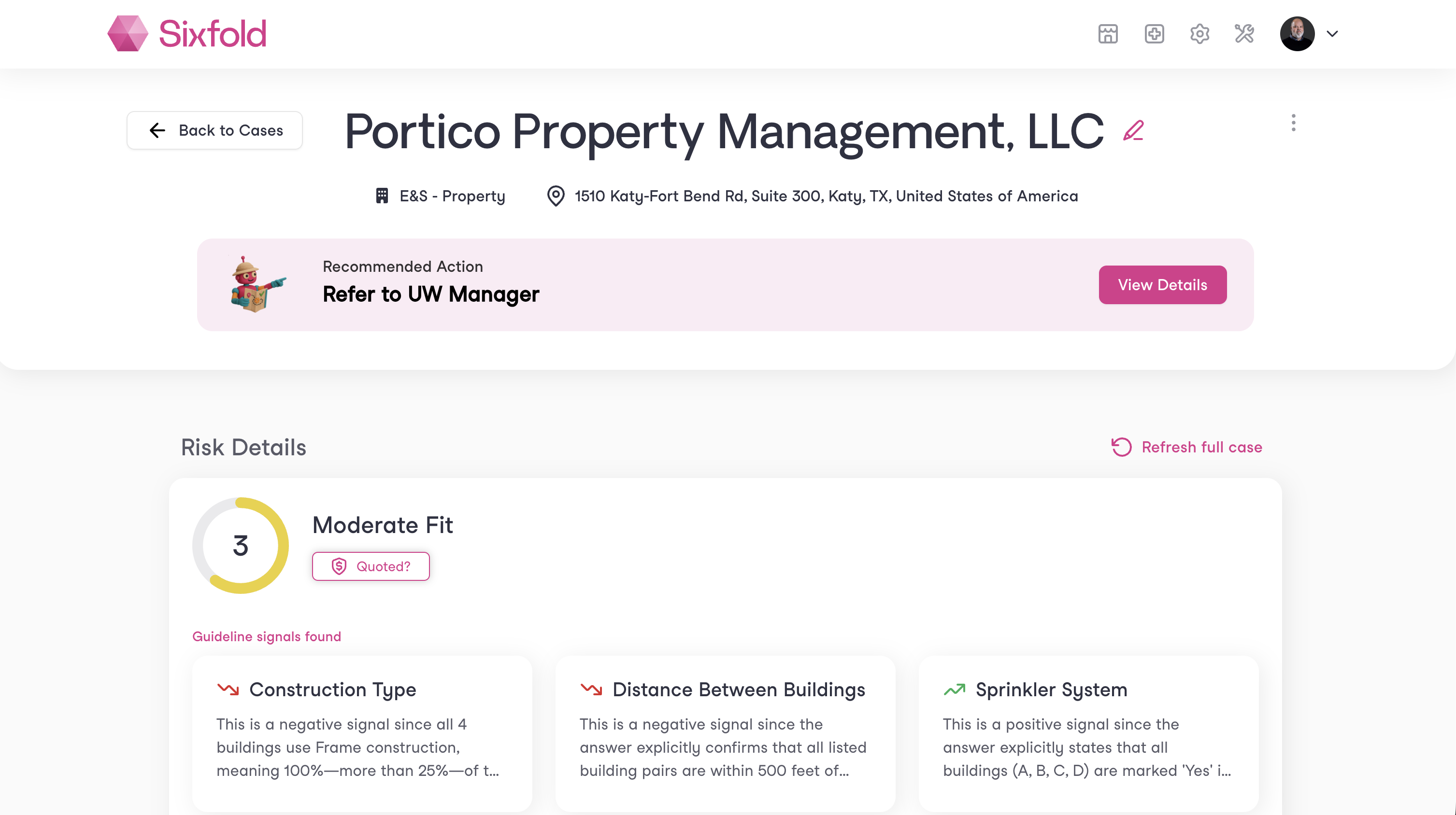
Task: Click the Sixfold hexagon logo
Action: tap(128, 33)
